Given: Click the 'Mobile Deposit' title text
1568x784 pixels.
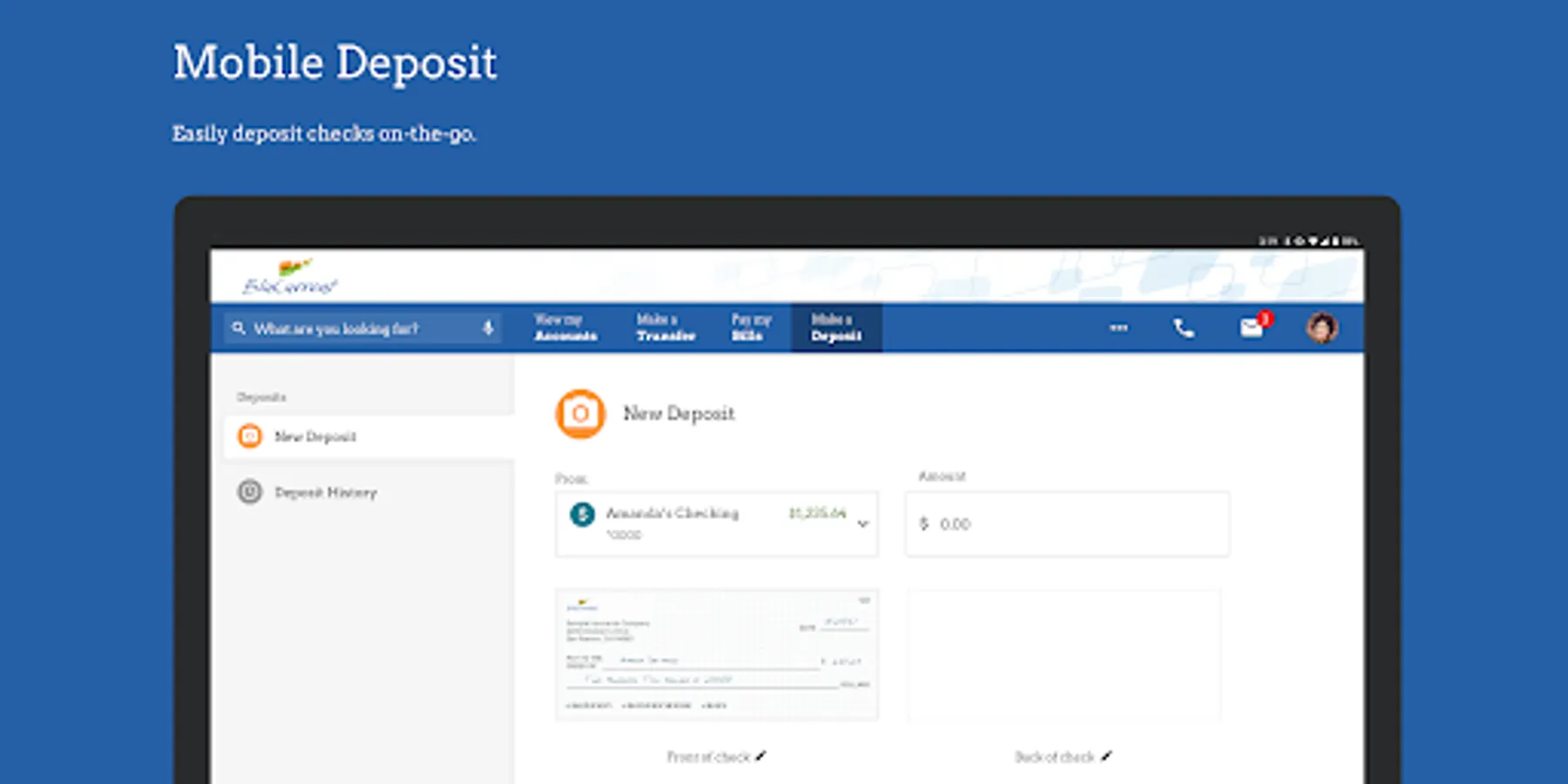Looking at the screenshot, I should pyautogui.click(x=335, y=63).
